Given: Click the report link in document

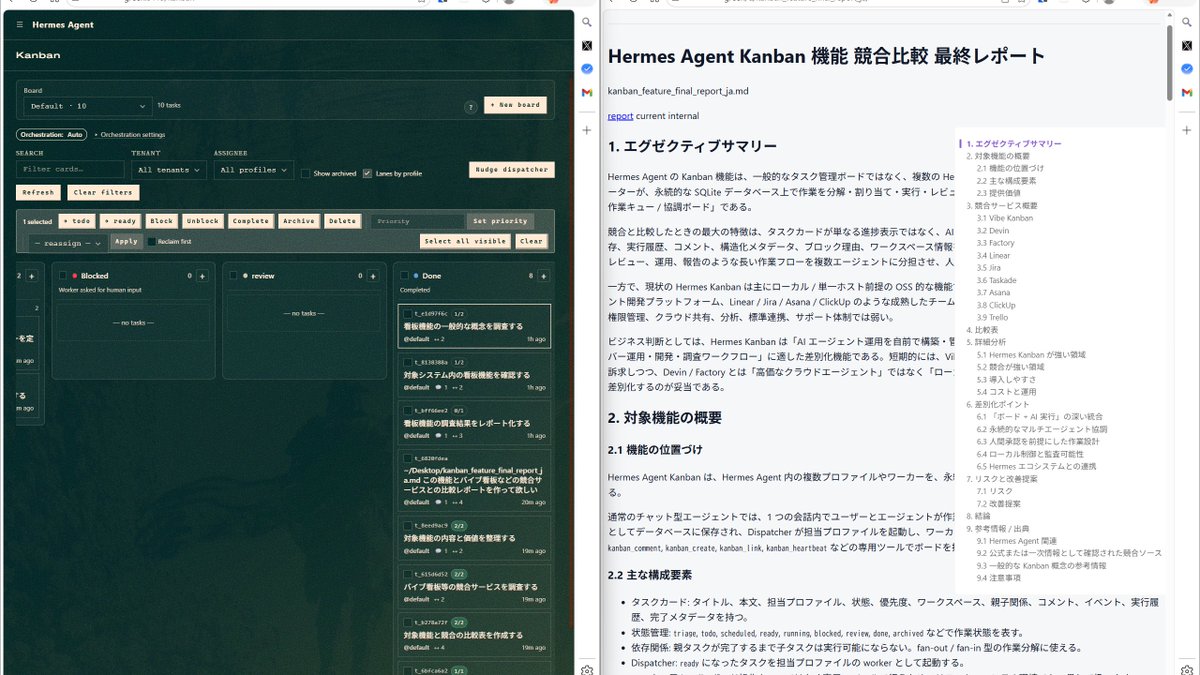Looking at the screenshot, I should coord(620,116).
